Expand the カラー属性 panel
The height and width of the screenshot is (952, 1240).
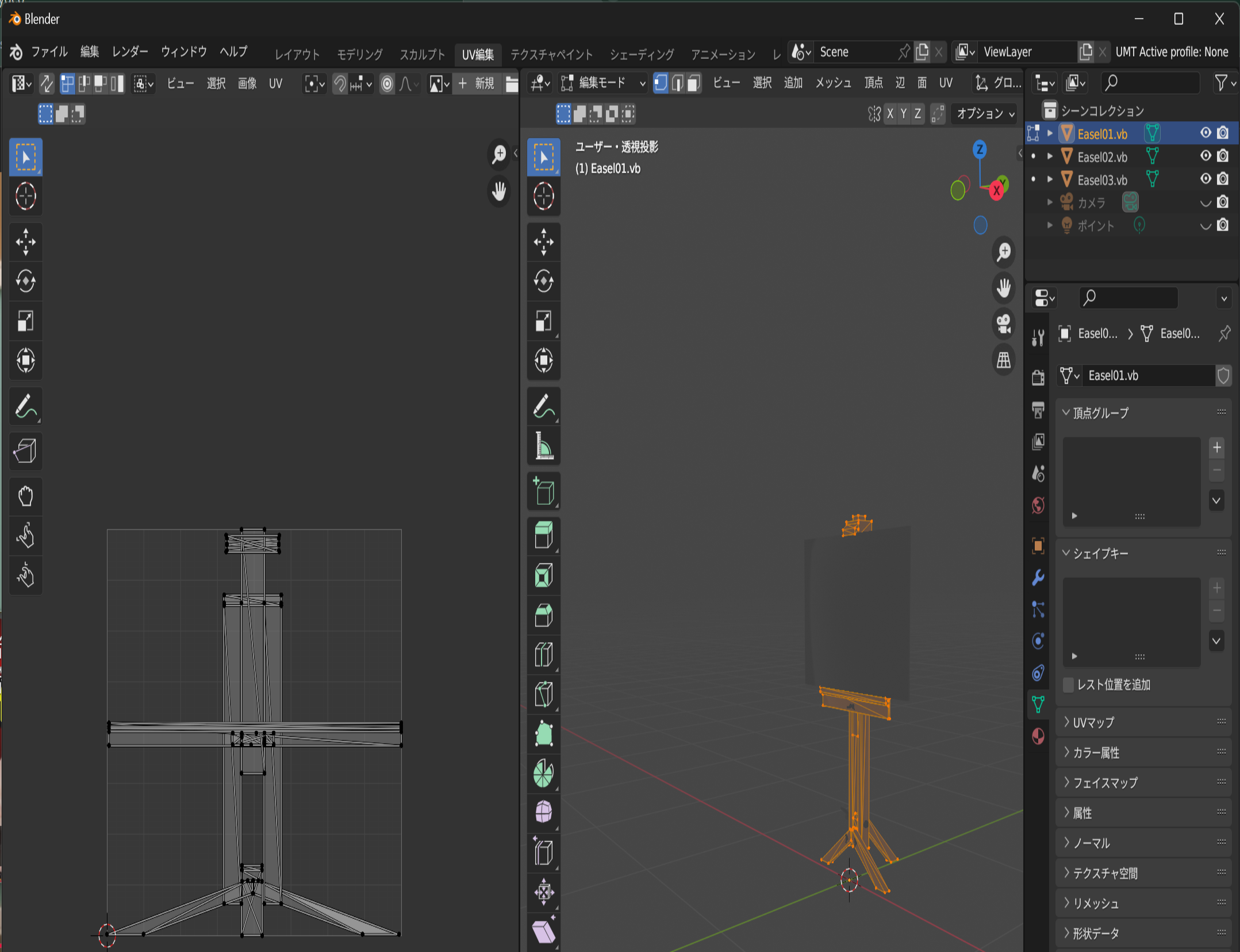[1143, 753]
